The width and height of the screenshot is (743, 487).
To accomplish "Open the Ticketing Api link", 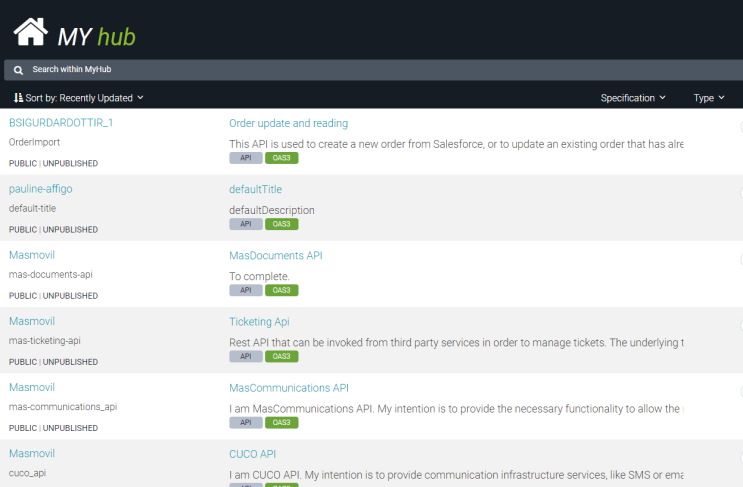I will (x=259, y=322).
